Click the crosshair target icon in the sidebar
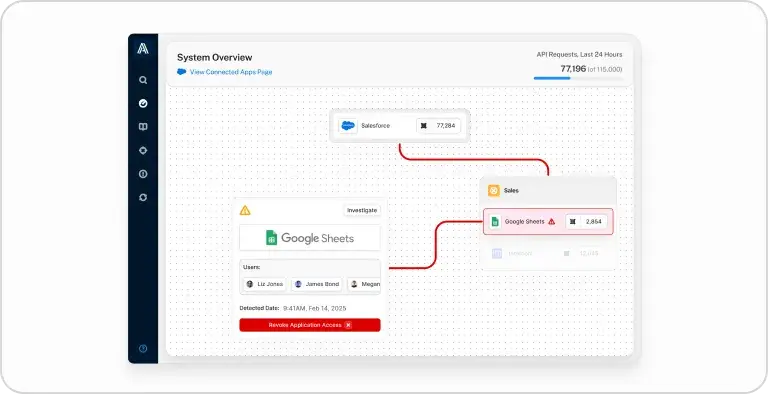768x394 pixels. (x=143, y=150)
